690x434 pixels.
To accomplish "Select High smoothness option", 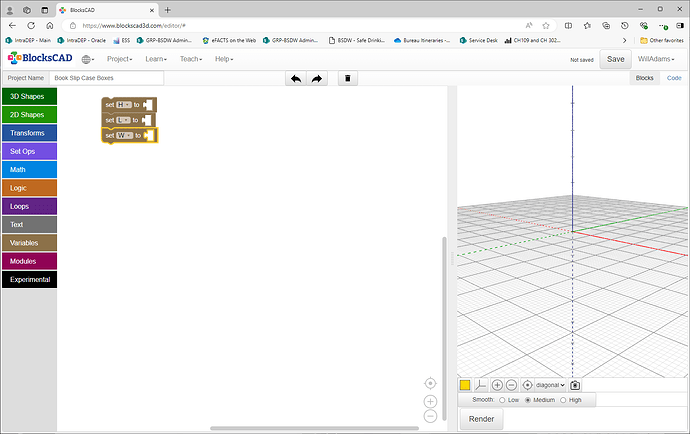I will point(563,400).
